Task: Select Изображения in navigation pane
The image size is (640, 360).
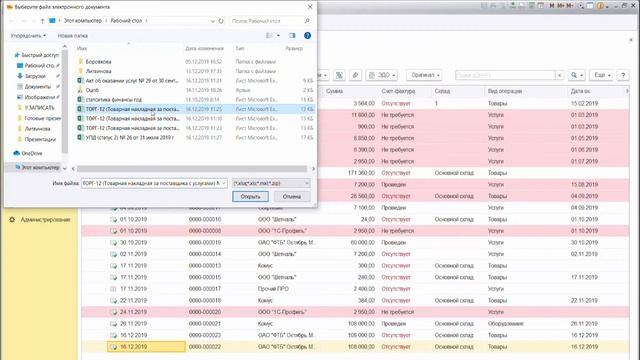Action: pos(40,97)
